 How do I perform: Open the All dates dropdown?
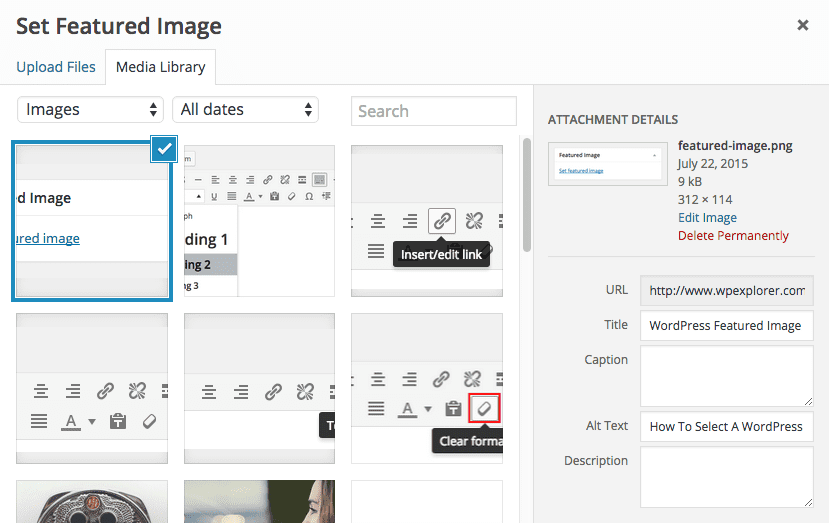pos(245,109)
